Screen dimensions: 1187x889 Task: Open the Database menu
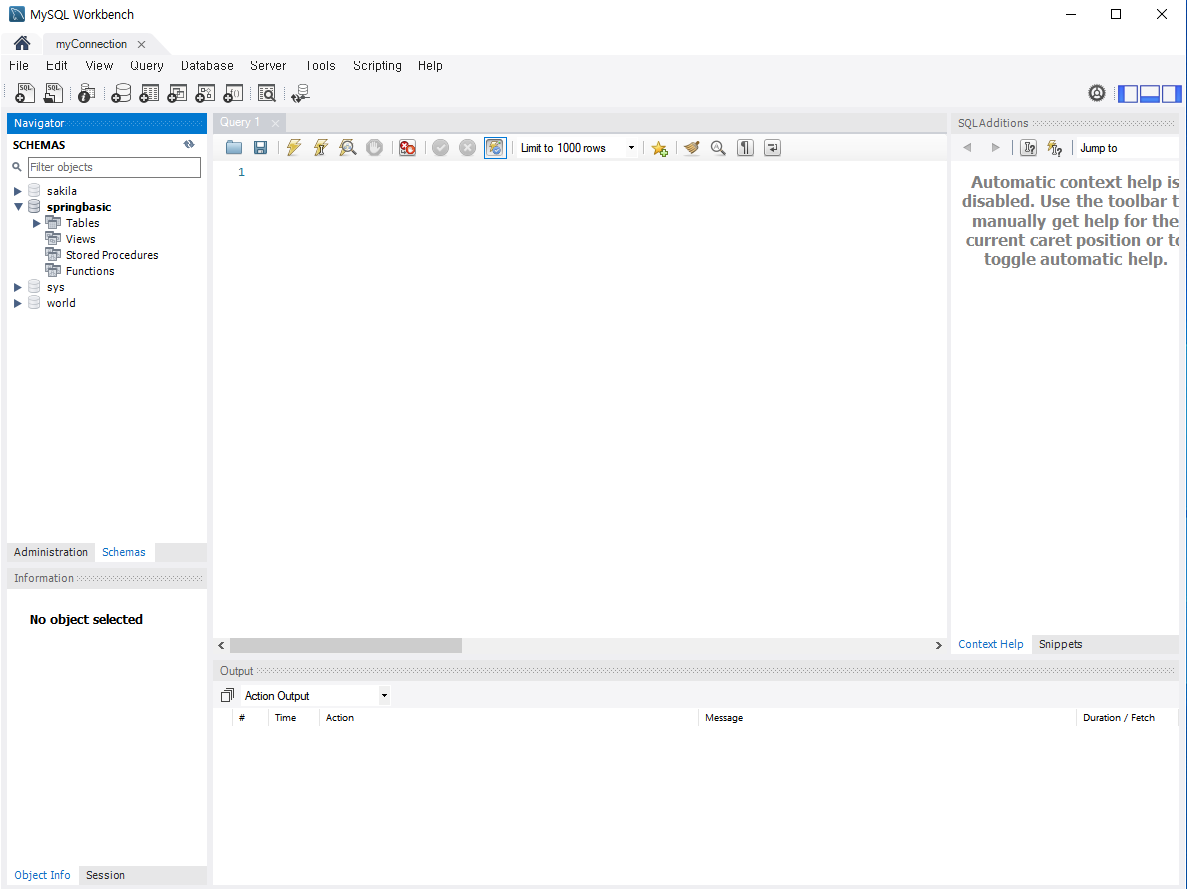207,66
